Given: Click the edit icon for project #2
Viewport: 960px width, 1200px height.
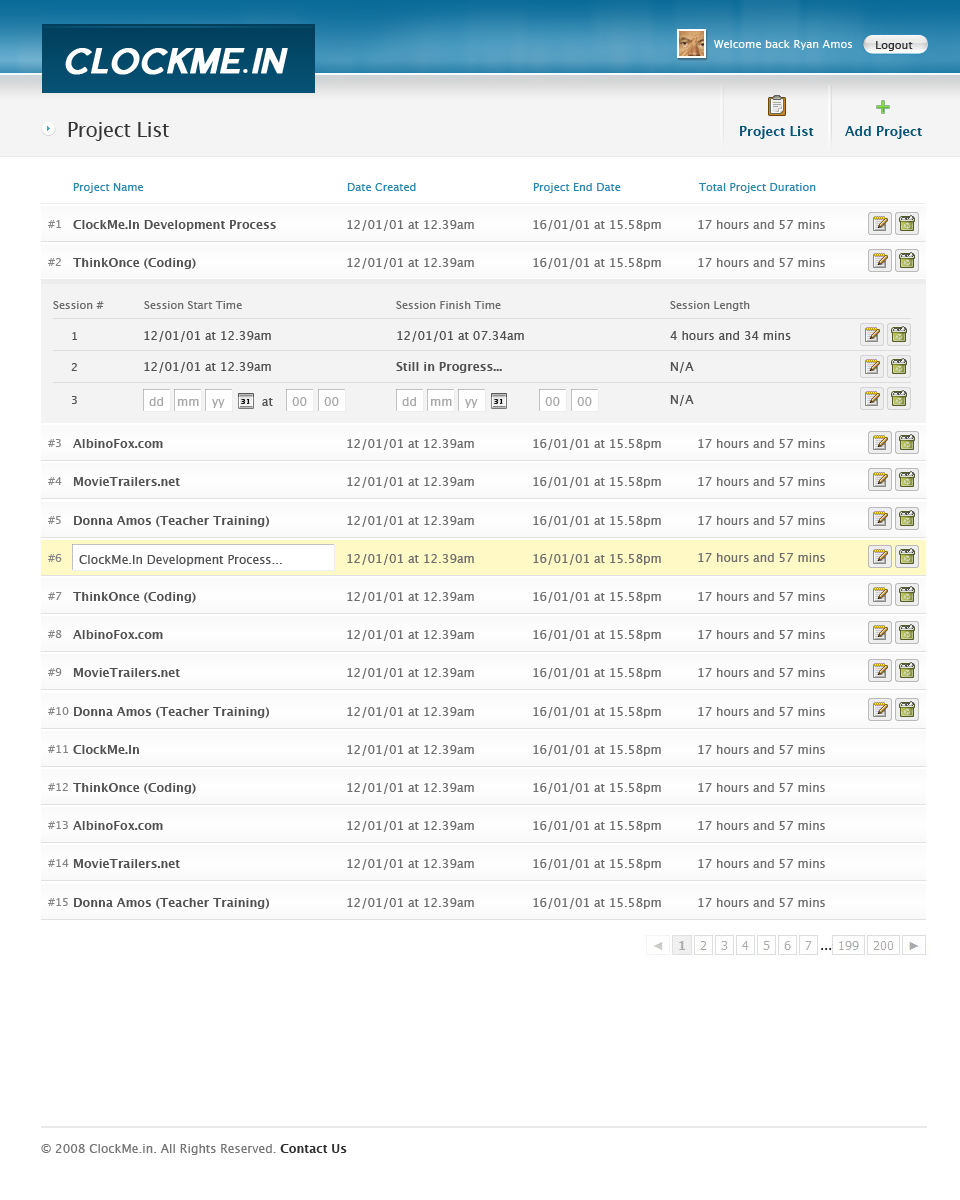Looking at the screenshot, I should pos(880,262).
